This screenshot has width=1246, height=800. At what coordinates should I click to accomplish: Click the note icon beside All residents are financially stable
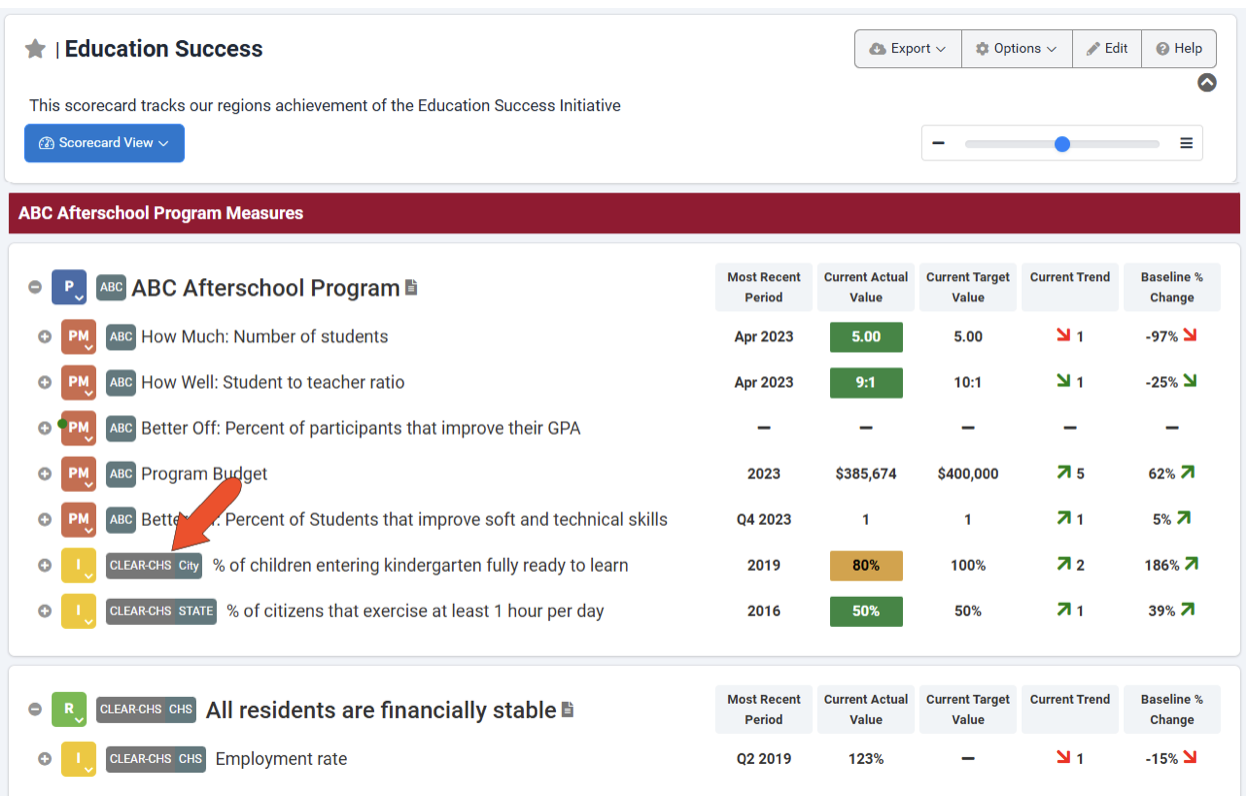click(x=568, y=710)
